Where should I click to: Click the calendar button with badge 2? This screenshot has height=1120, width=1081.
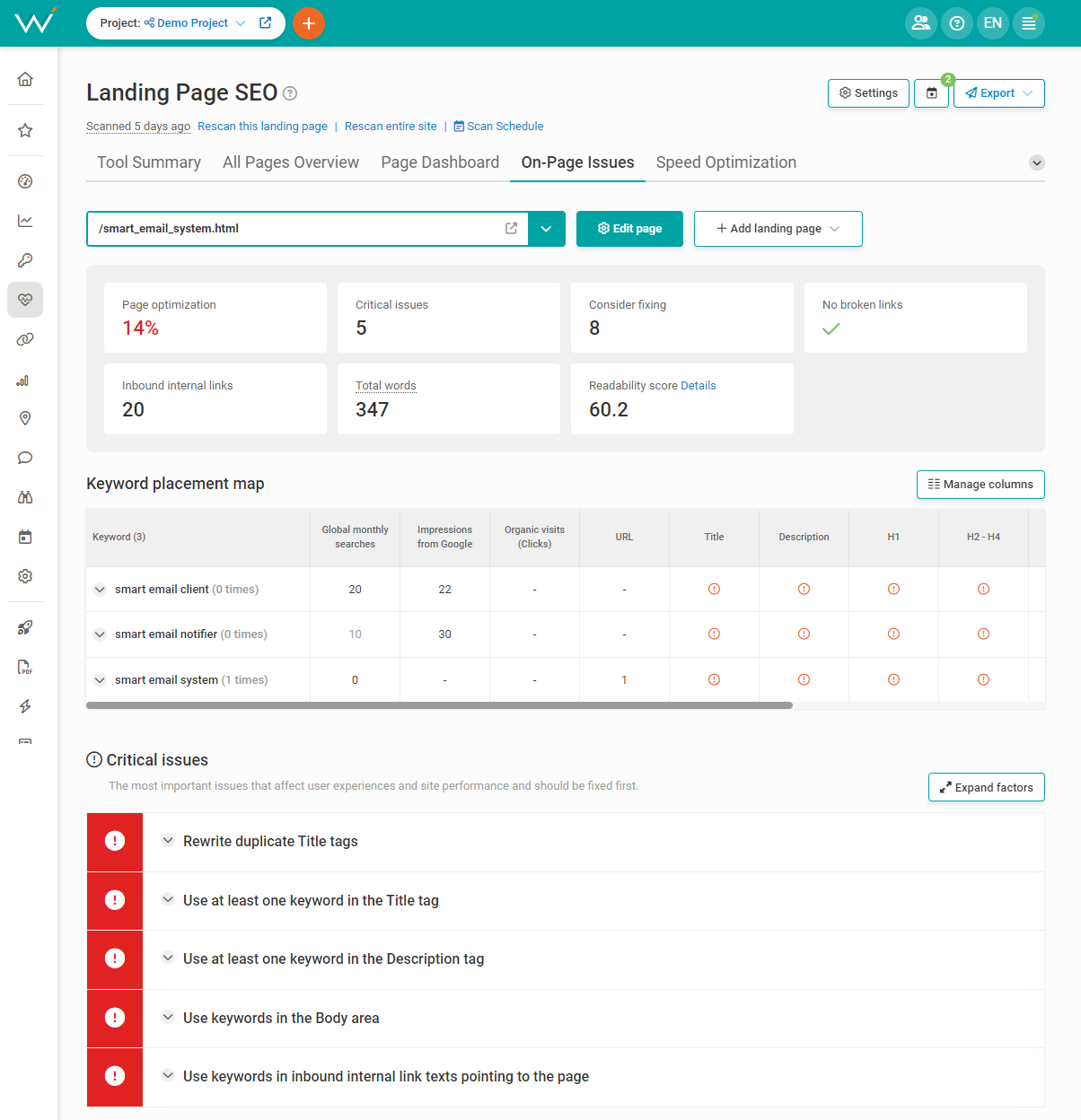pos(932,93)
